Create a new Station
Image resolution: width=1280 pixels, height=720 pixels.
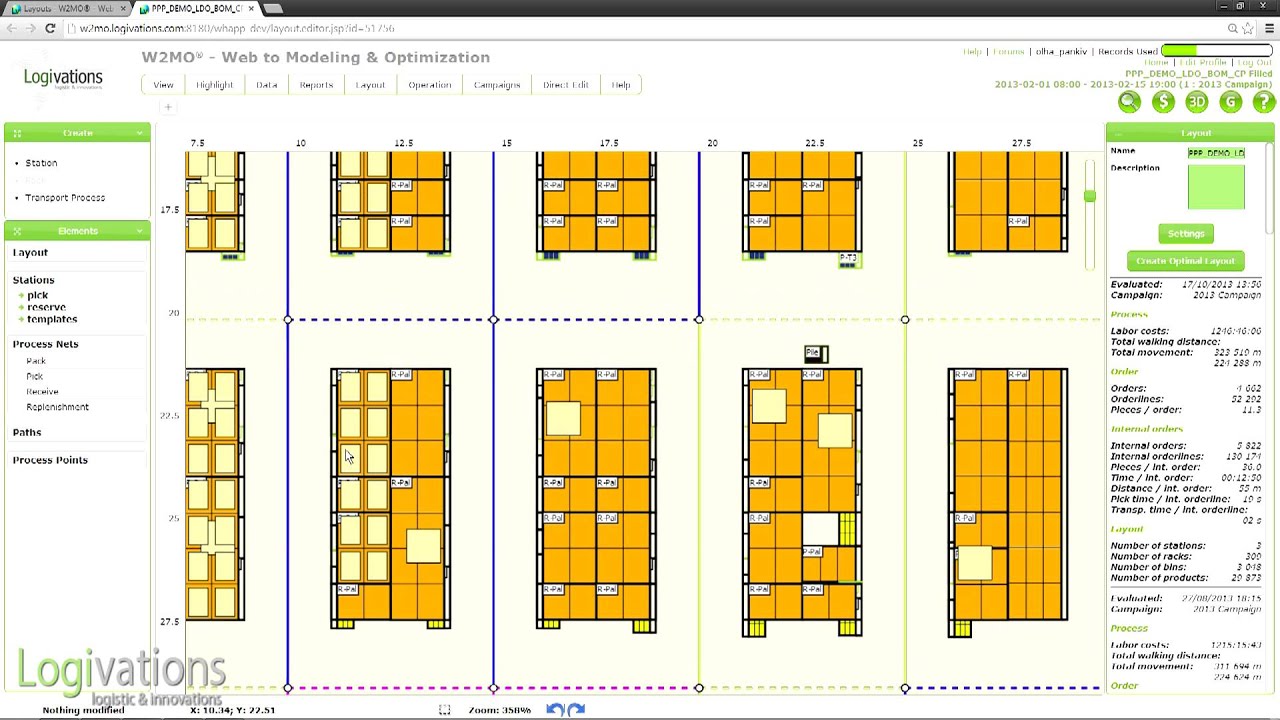(x=41, y=163)
